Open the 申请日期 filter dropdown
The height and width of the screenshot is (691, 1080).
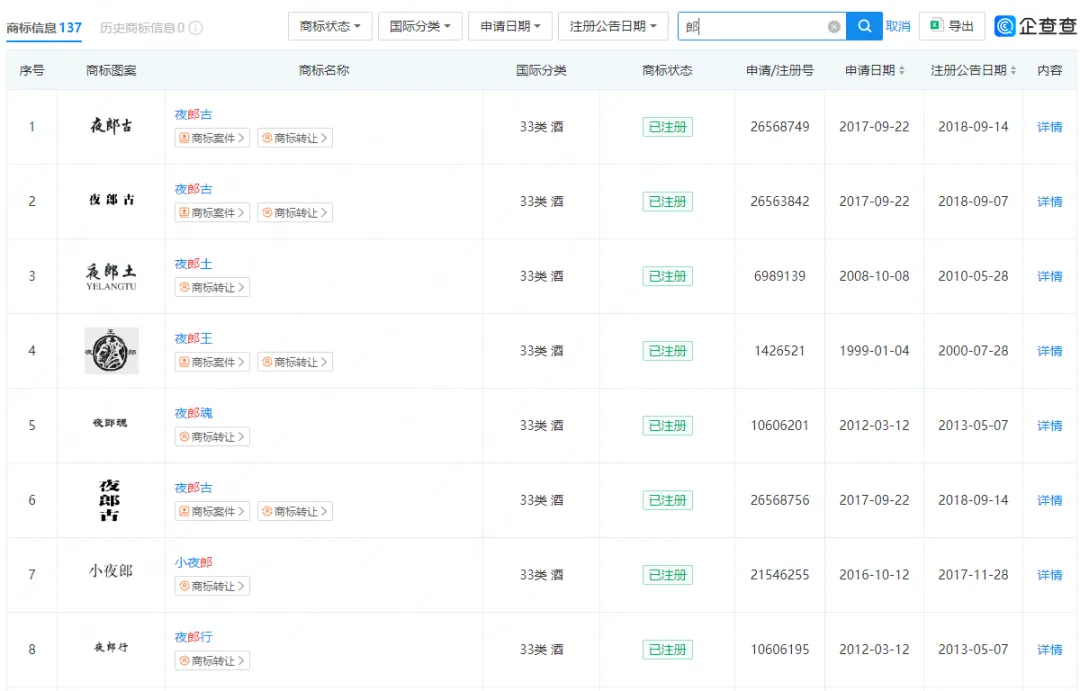point(510,26)
